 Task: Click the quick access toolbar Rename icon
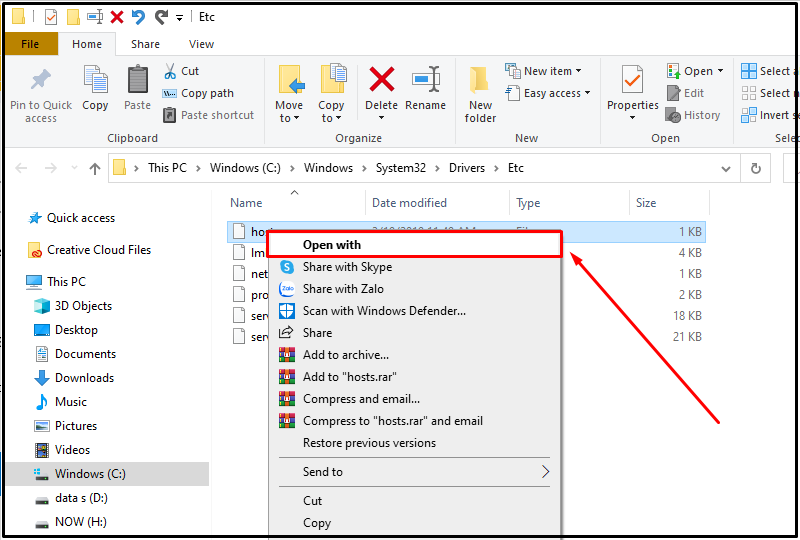95,17
